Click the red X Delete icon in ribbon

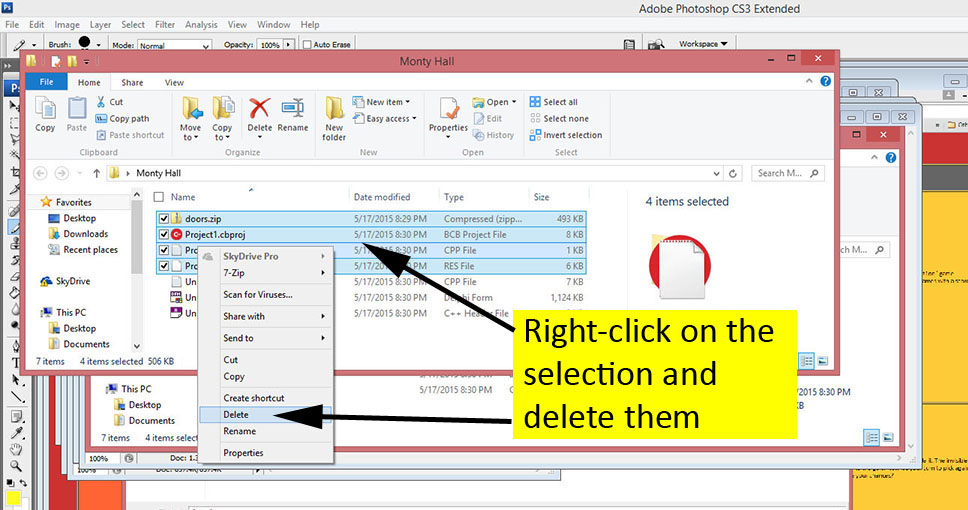259,109
